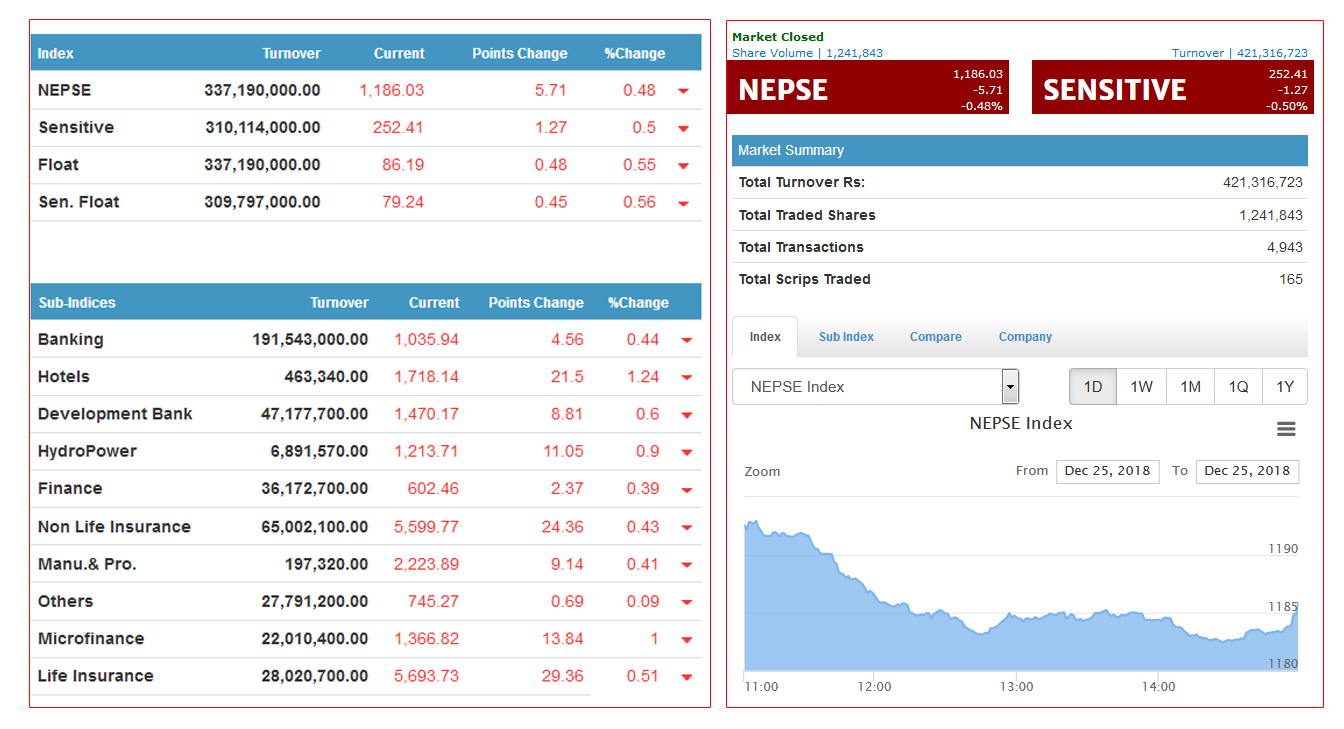Click the NEPSE Index area chart

point(1020,595)
